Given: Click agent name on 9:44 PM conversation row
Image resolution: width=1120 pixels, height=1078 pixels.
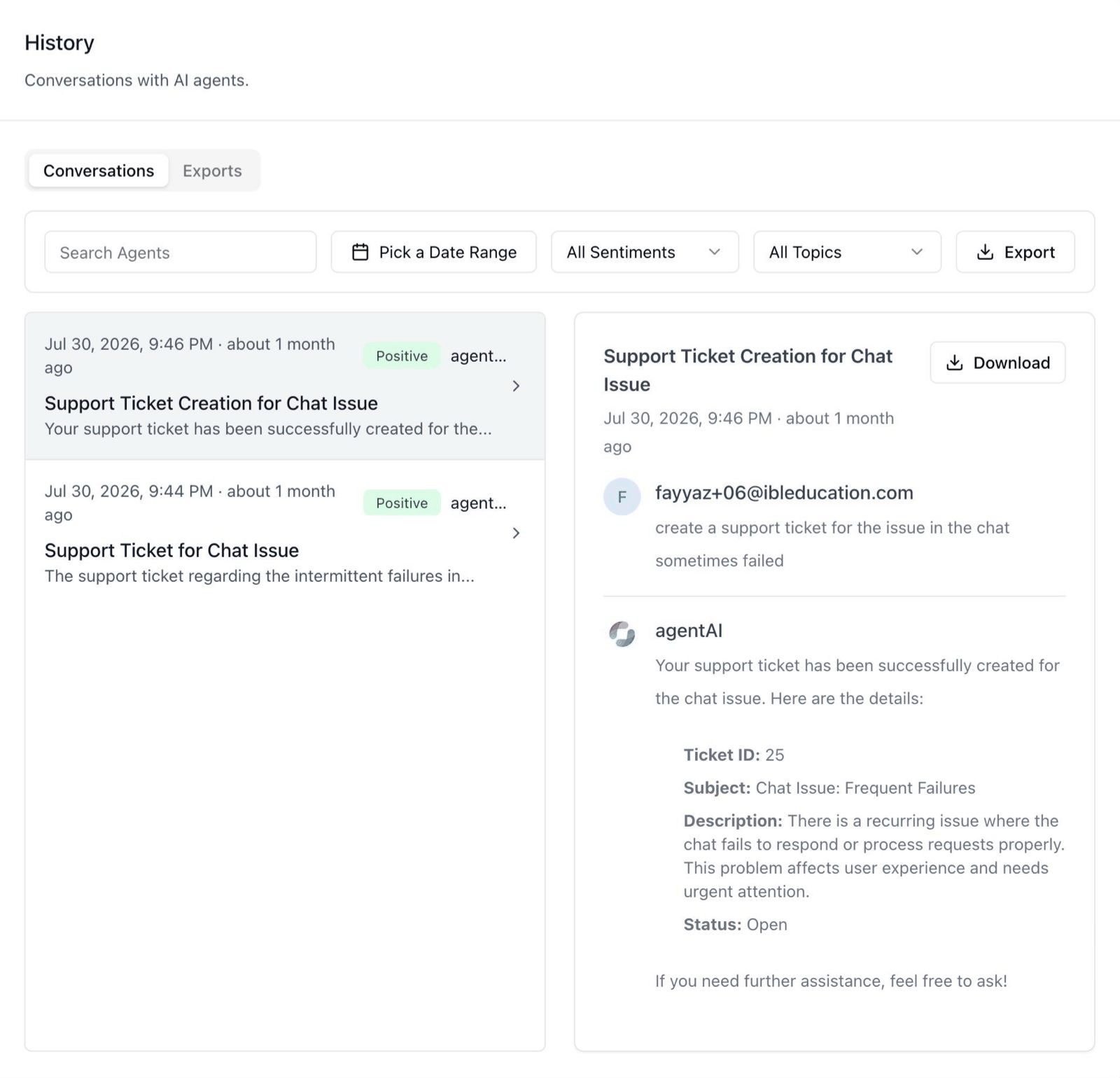Looking at the screenshot, I should tap(478, 503).
